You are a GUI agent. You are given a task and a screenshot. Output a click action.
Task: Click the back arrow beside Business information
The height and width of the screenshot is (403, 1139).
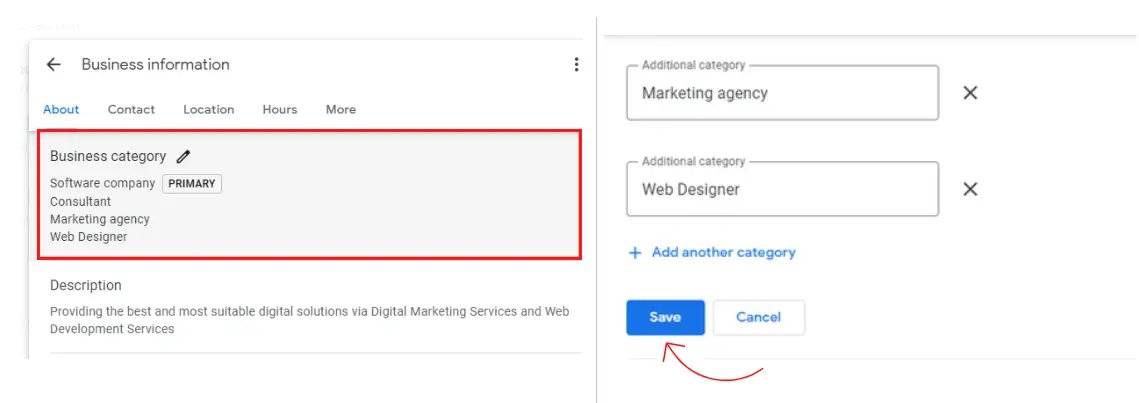[54, 65]
